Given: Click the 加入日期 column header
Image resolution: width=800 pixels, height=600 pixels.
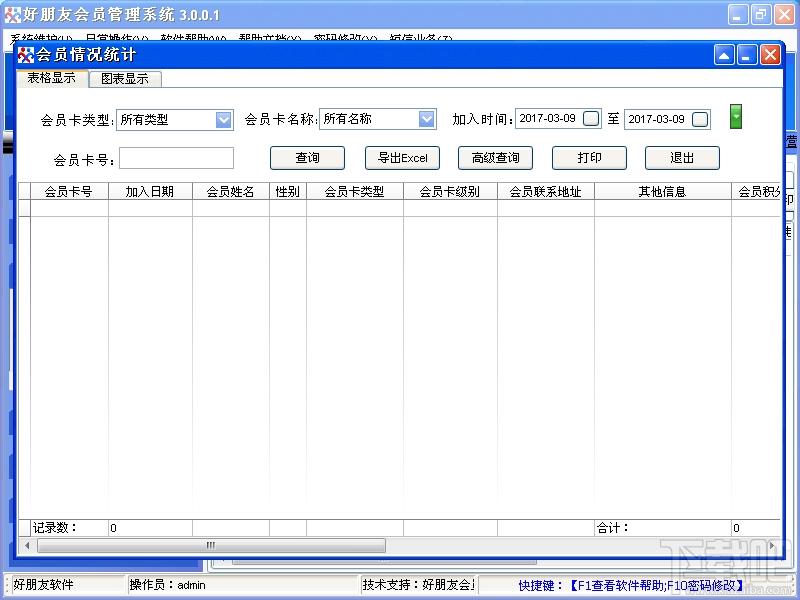Looking at the screenshot, I should pyautogui.click(x=150, y=191).
